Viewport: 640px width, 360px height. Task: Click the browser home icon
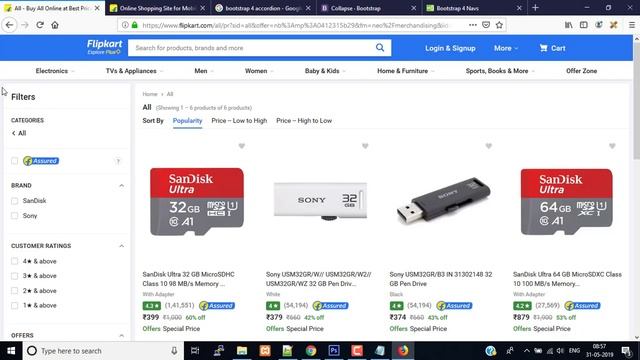(x=55, y=25)
